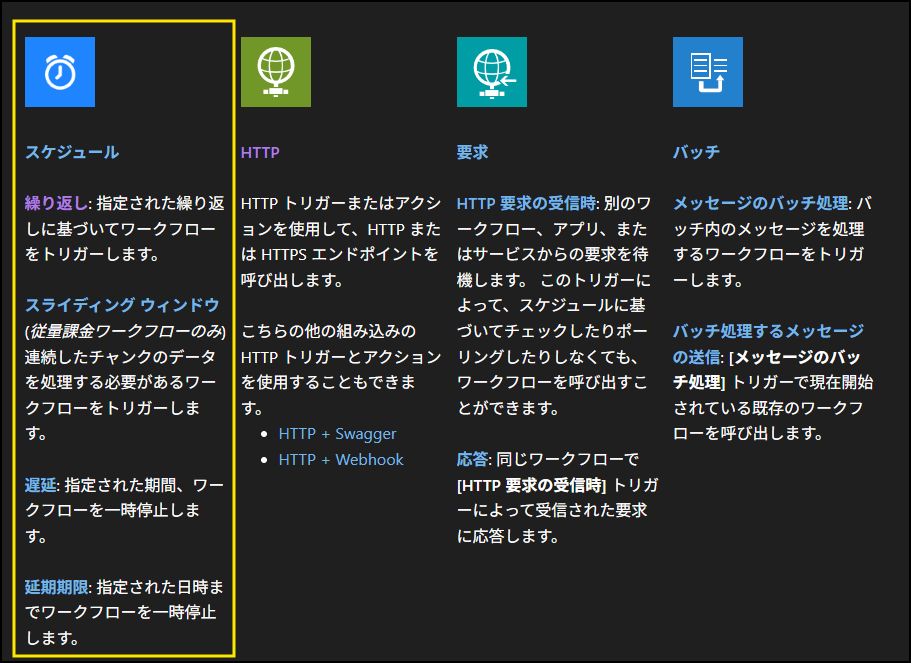The width and height of the screenshot is (911, 663).
Task: Click the Schedule alarm clock icon
Action: tap(60, 72)
